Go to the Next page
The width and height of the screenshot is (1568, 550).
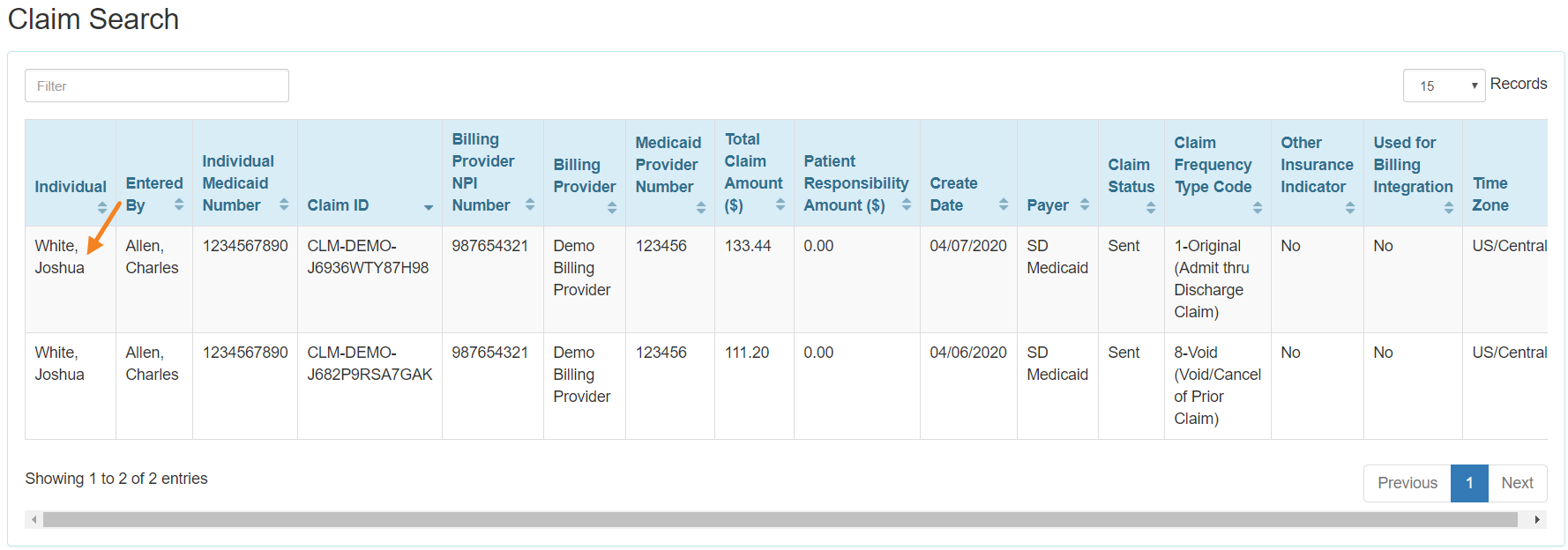click(1517, 483)
